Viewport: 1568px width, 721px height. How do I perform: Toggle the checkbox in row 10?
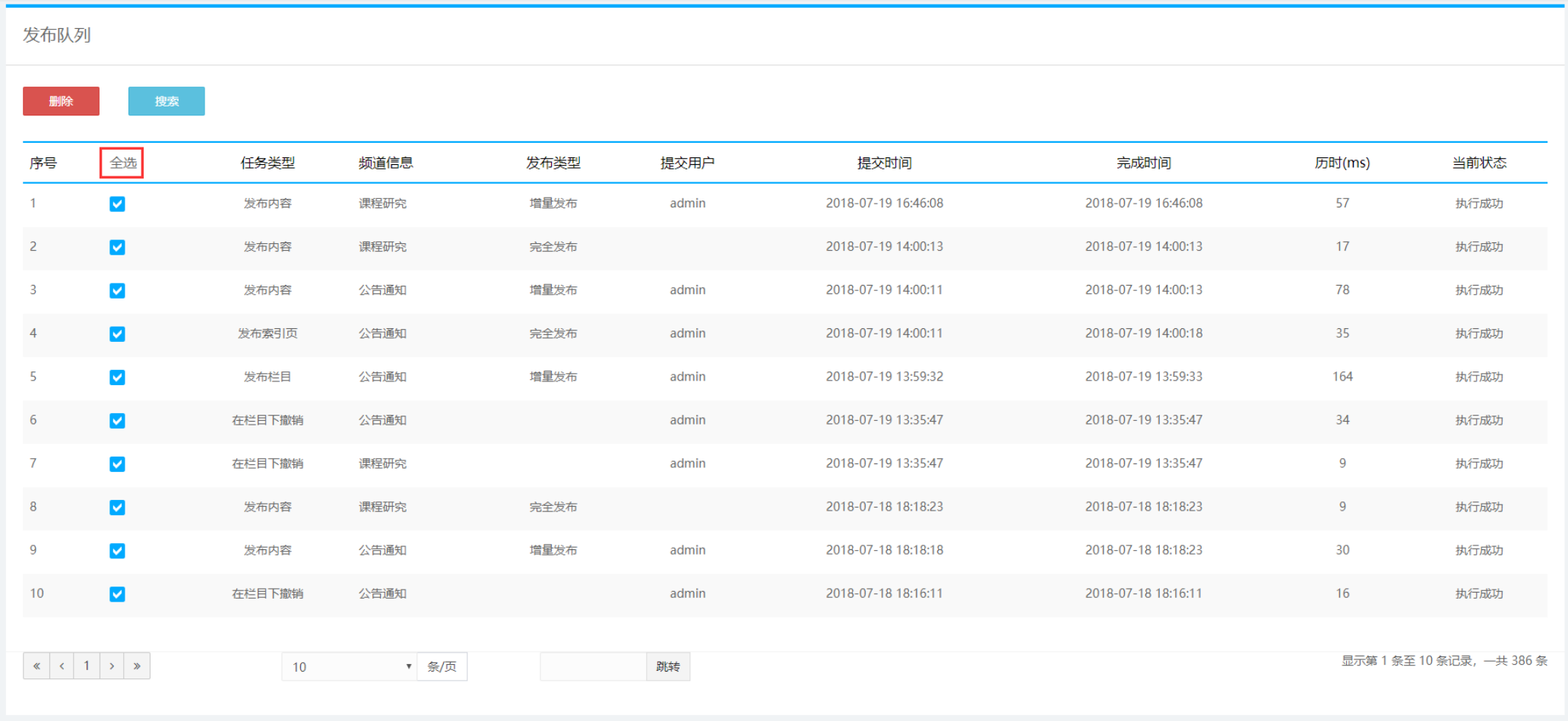pos(117,594)
